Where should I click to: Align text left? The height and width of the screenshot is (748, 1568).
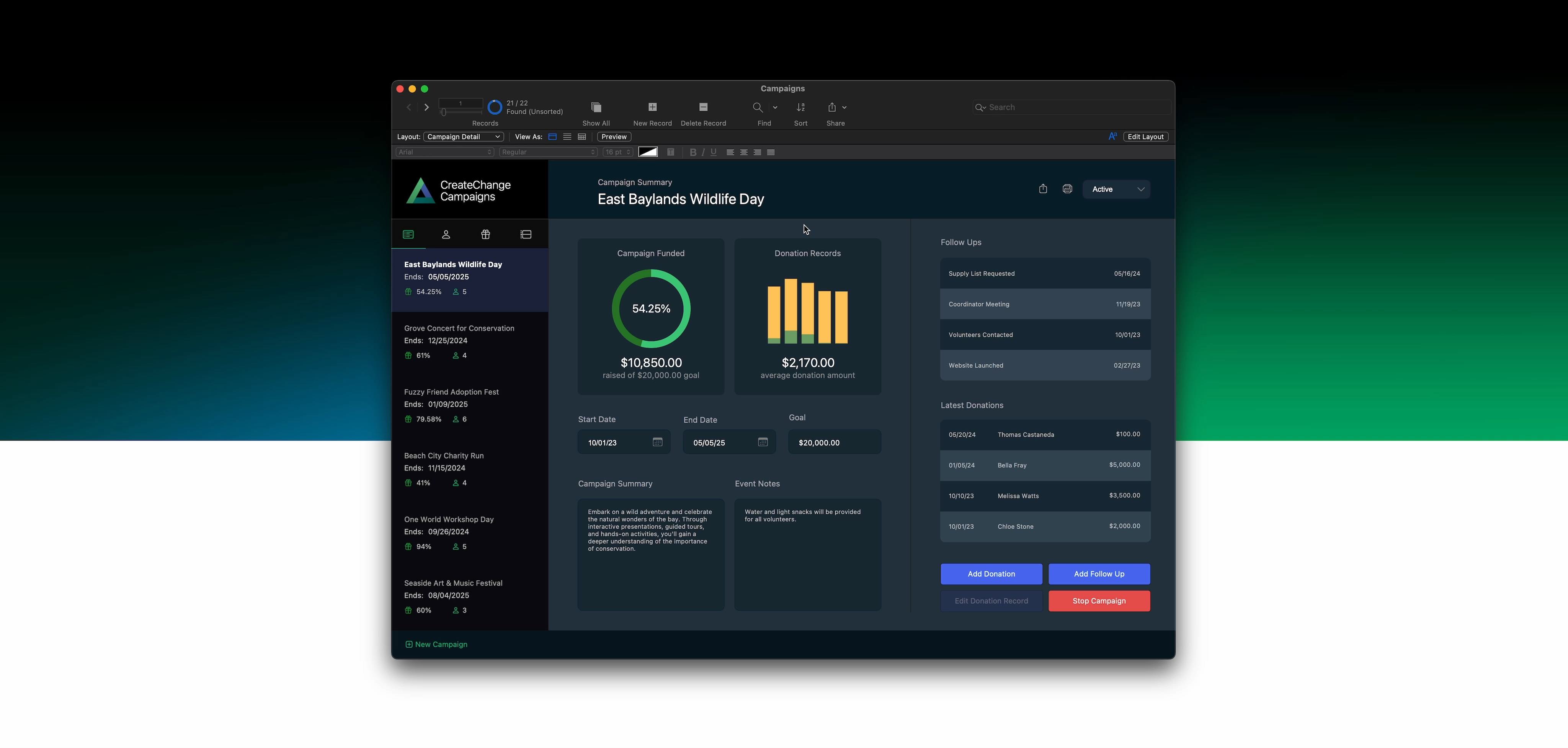point(730,152)
